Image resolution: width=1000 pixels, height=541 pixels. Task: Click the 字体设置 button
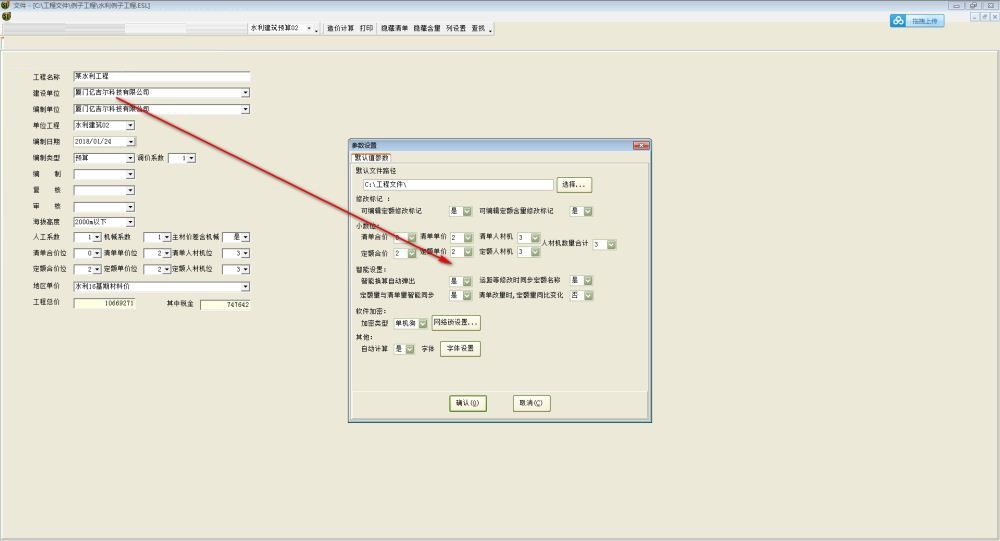coord(459,349)
